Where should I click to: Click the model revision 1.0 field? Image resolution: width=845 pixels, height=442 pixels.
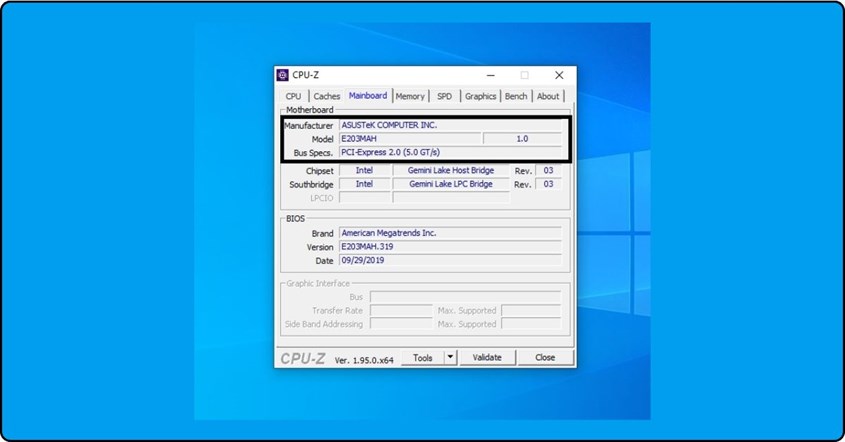522,139
